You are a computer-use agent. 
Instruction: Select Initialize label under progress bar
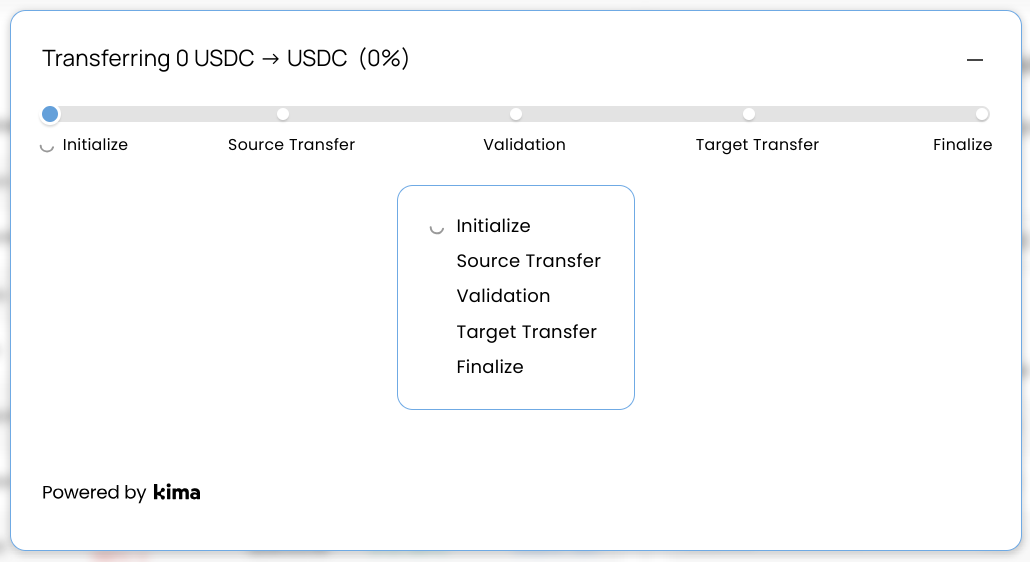(x=95, y=145)
